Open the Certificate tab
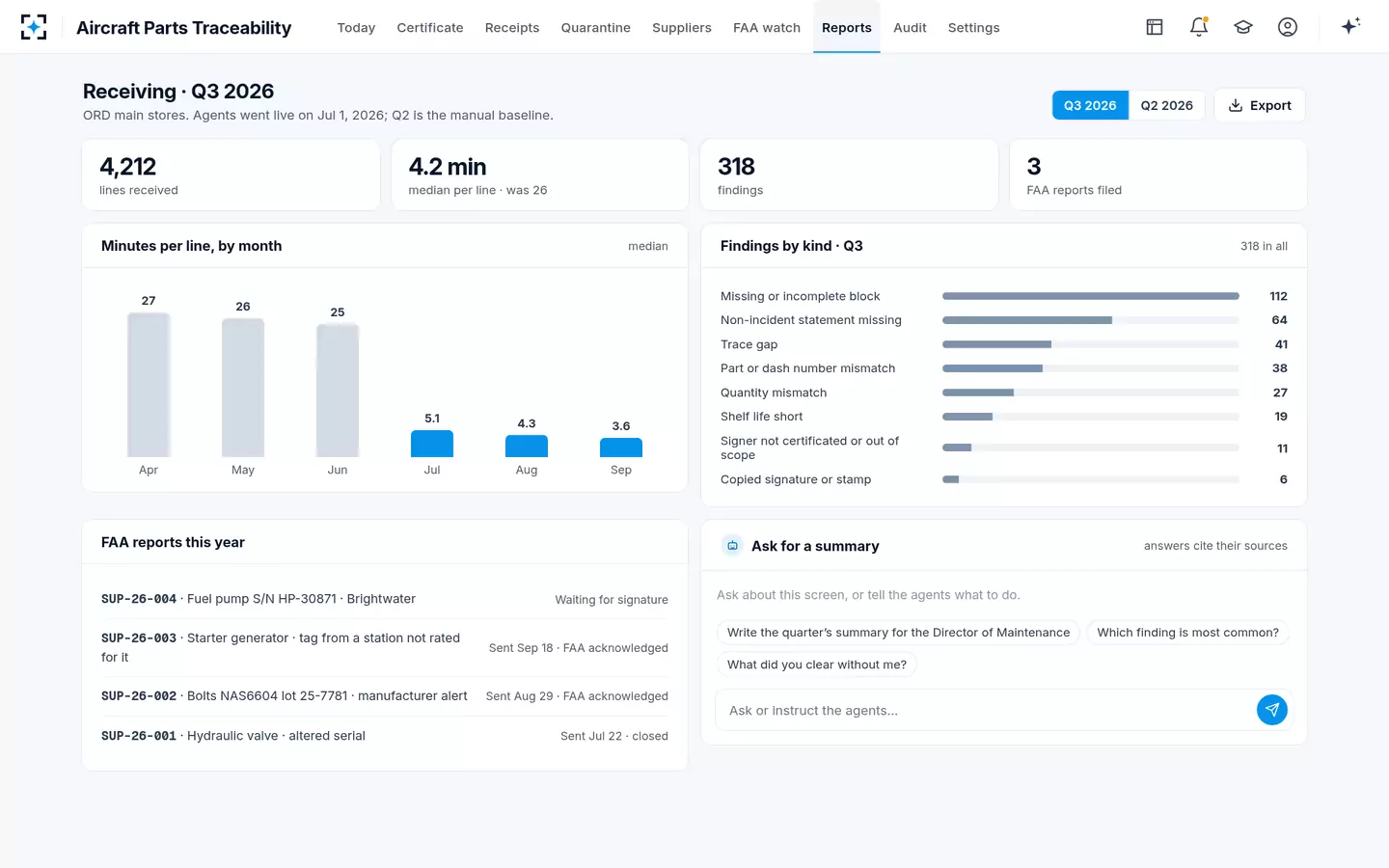 tap(430, 28)
